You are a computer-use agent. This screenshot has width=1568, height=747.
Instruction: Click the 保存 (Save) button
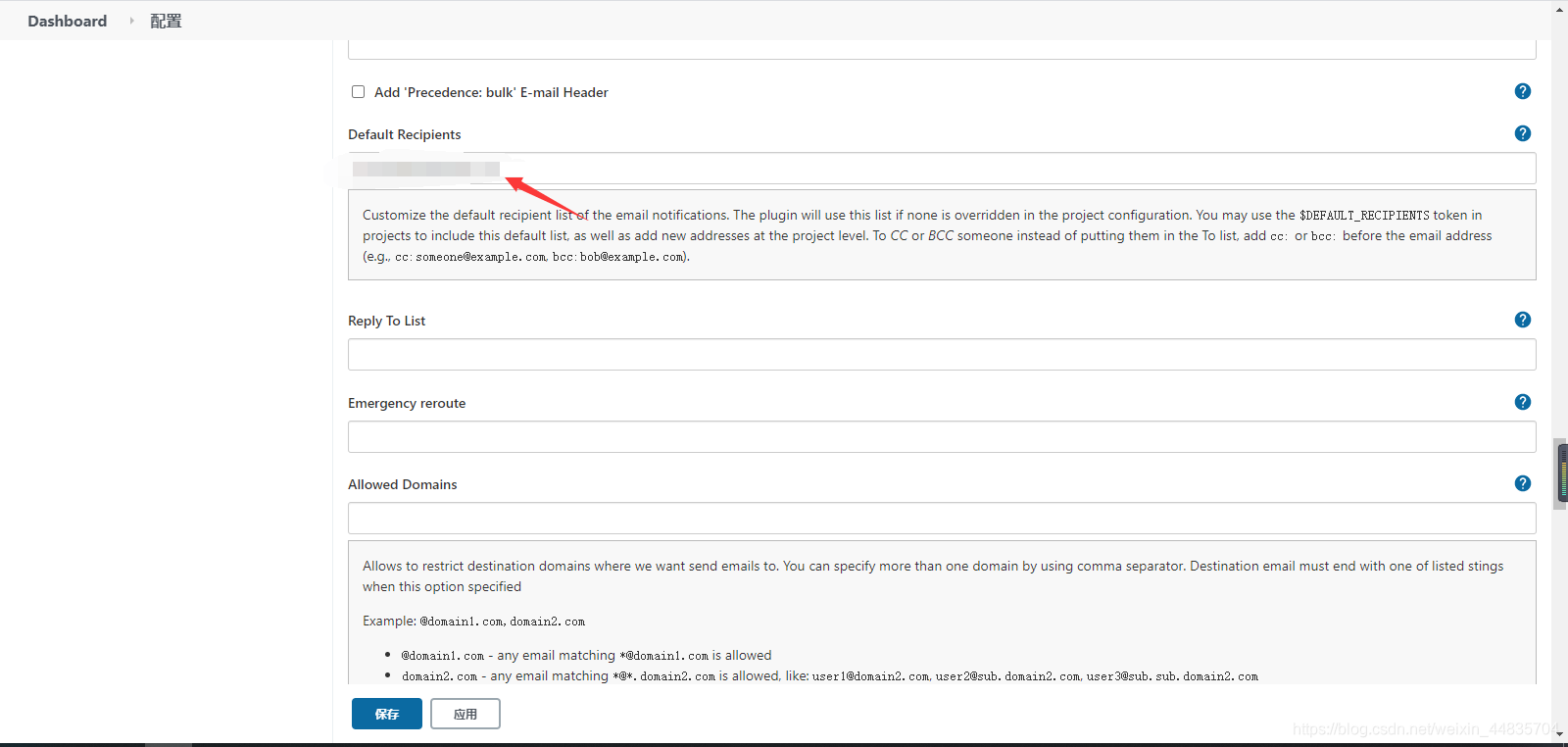(387, 714)
